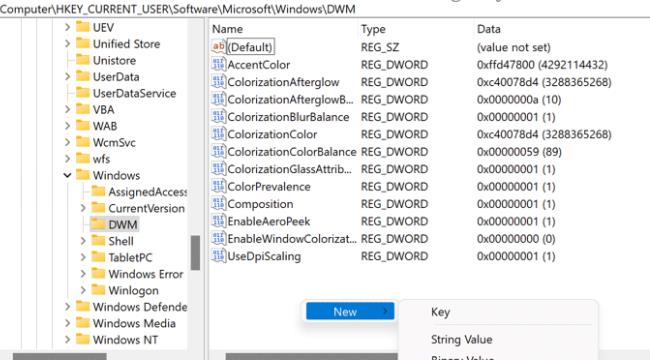The height and width of the screenshot is (360, 650).
Task: Click the Shell folder icon
Action: coord(98,241)
